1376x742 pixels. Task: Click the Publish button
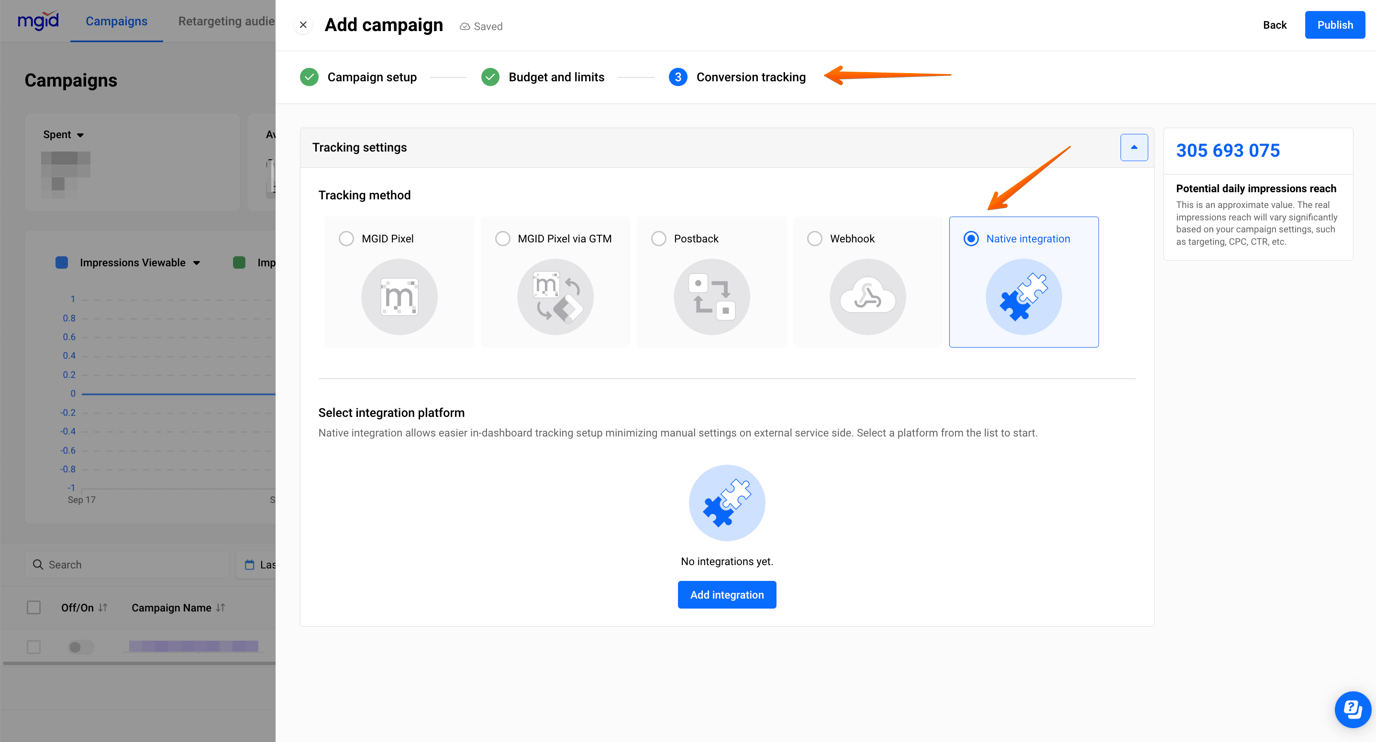click(x=1334, y=24)
